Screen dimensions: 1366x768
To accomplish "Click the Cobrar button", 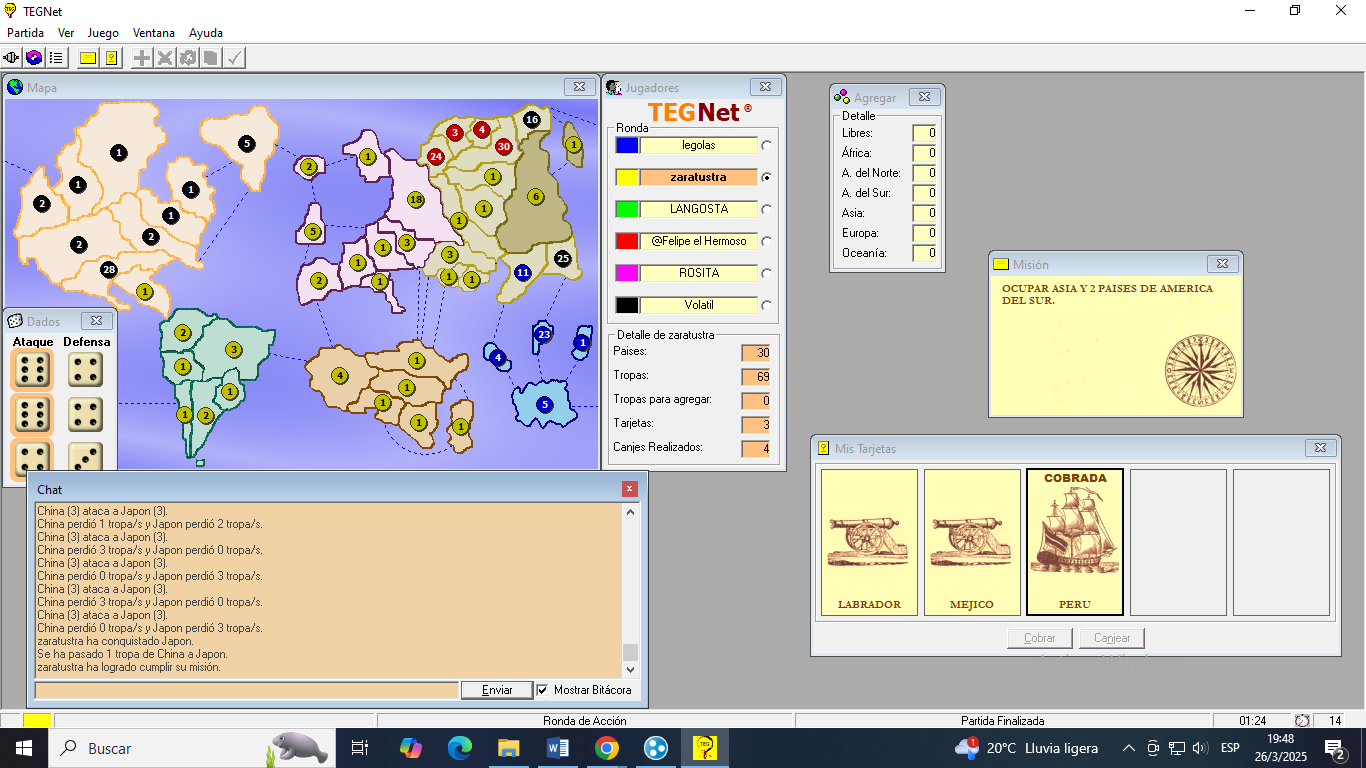I will click(x=1040, y=638).
